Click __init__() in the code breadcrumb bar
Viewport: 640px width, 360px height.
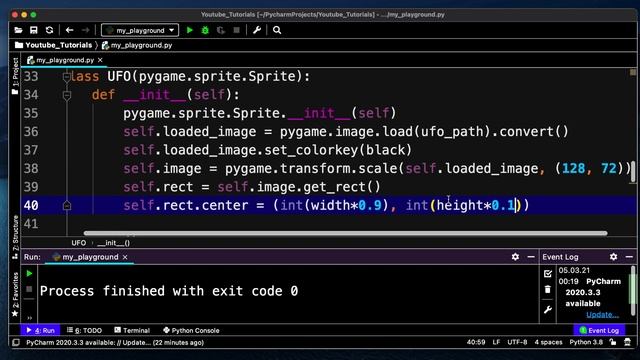tap(113, 243)
